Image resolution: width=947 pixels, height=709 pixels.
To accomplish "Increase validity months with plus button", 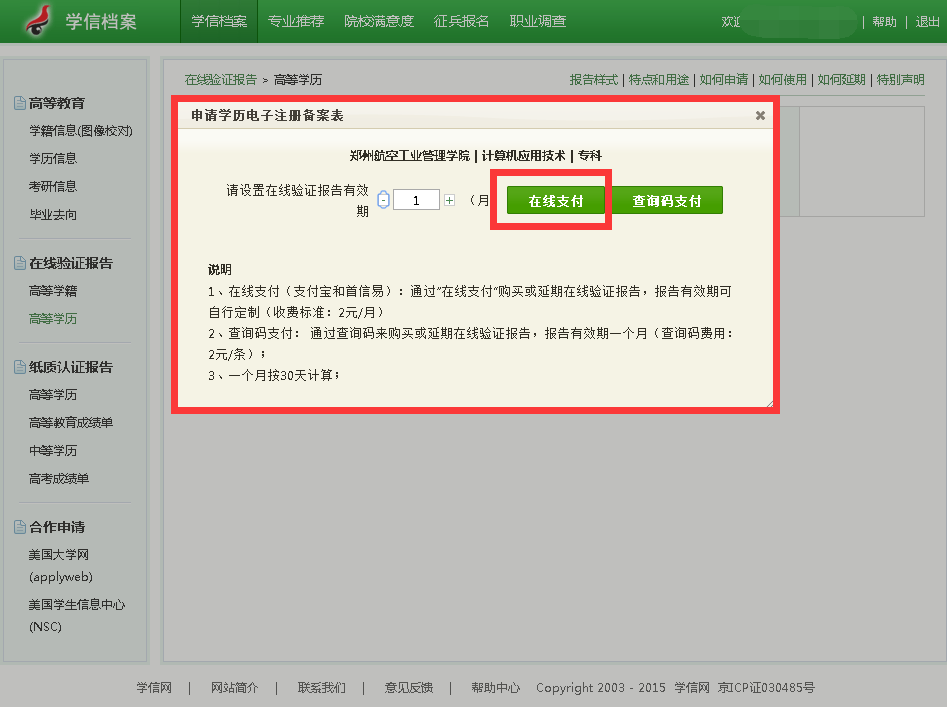I will point(449,200).
